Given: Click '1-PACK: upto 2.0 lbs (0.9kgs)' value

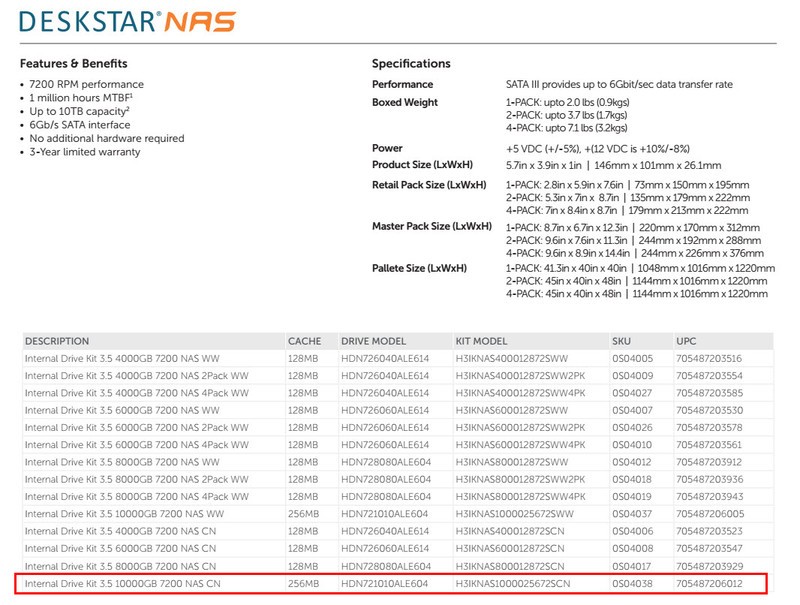Looking at the screenshot, I should (x=567, y=102).
